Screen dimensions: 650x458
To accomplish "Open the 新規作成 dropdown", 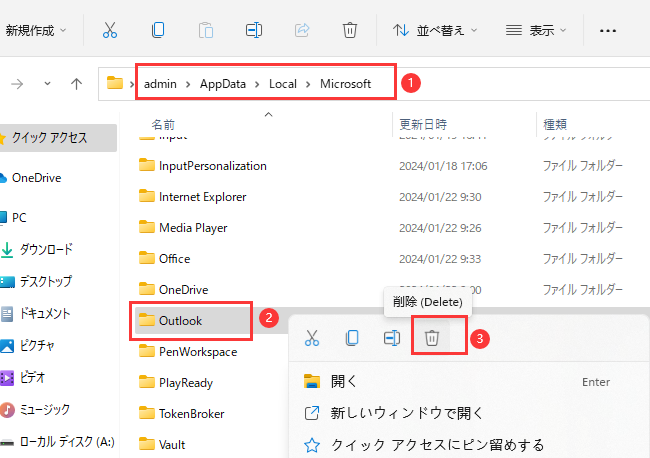I will tap(36, 30).
